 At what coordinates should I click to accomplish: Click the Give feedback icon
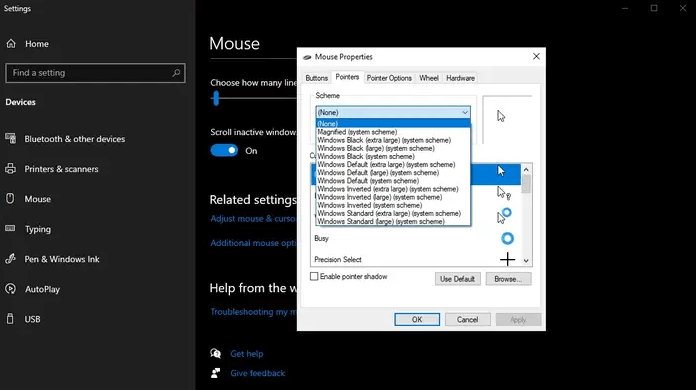216,373
